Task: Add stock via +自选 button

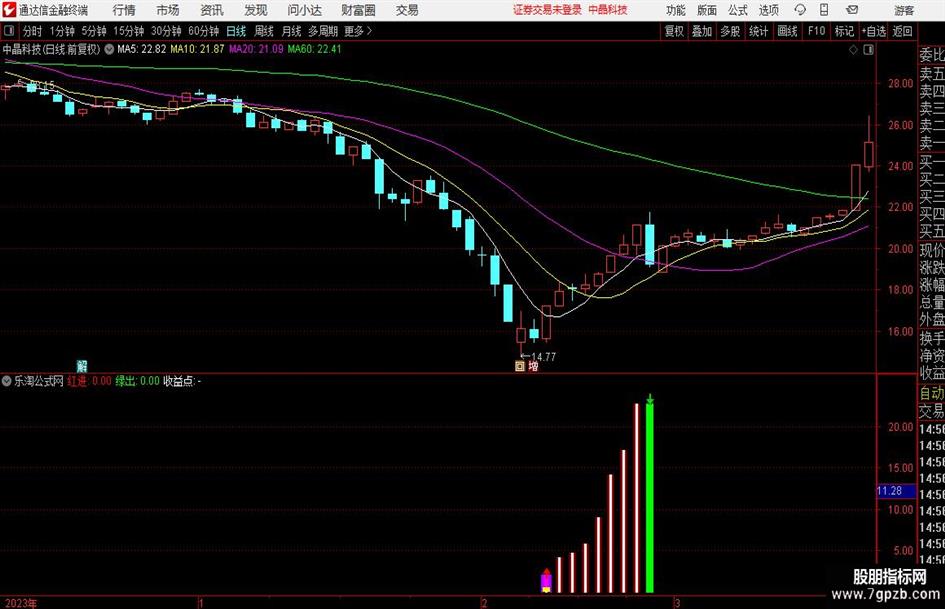Action: pyautogui.click(x=873, y=31)
